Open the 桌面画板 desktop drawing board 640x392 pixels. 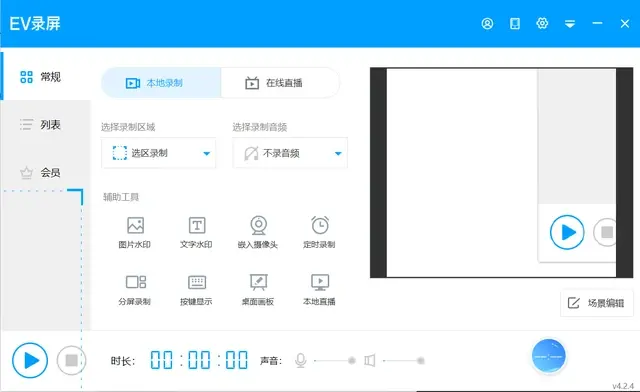point(258,290)
